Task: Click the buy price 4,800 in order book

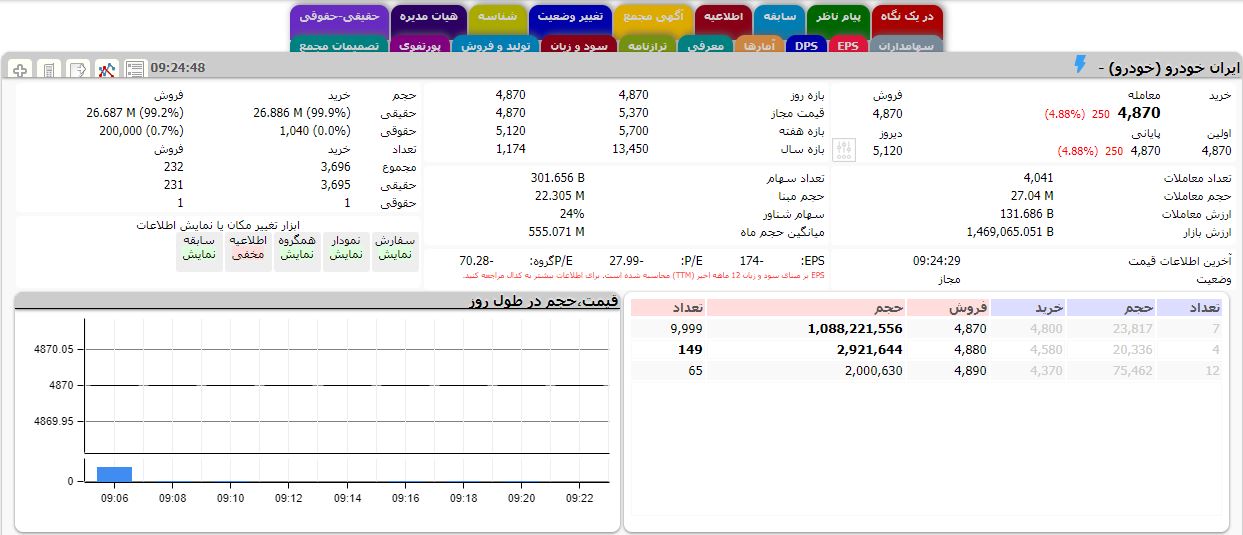Action: (x=1046, y=328)
